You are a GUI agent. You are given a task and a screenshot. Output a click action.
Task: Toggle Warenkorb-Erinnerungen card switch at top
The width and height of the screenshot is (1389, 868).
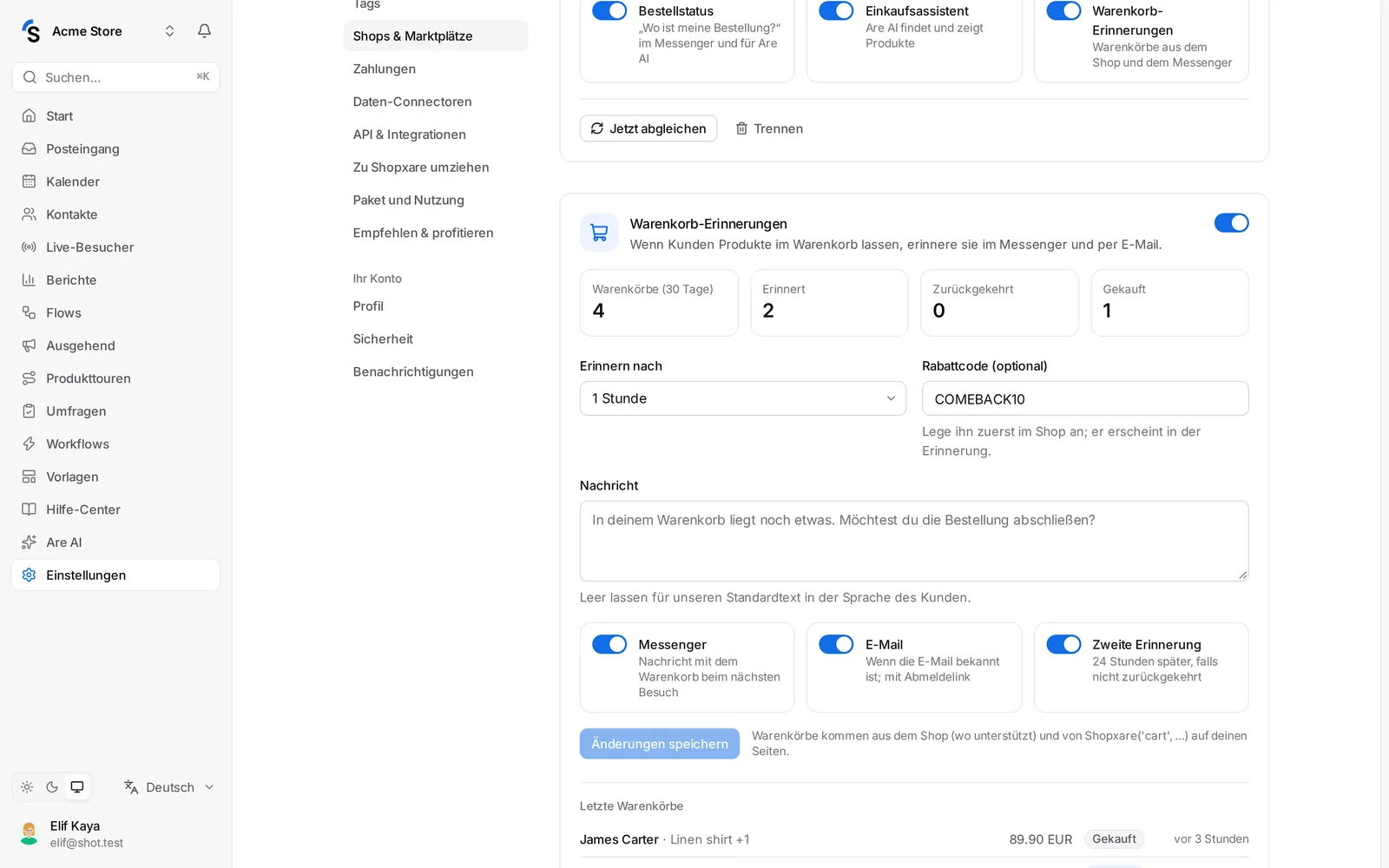pos(1063,10)
